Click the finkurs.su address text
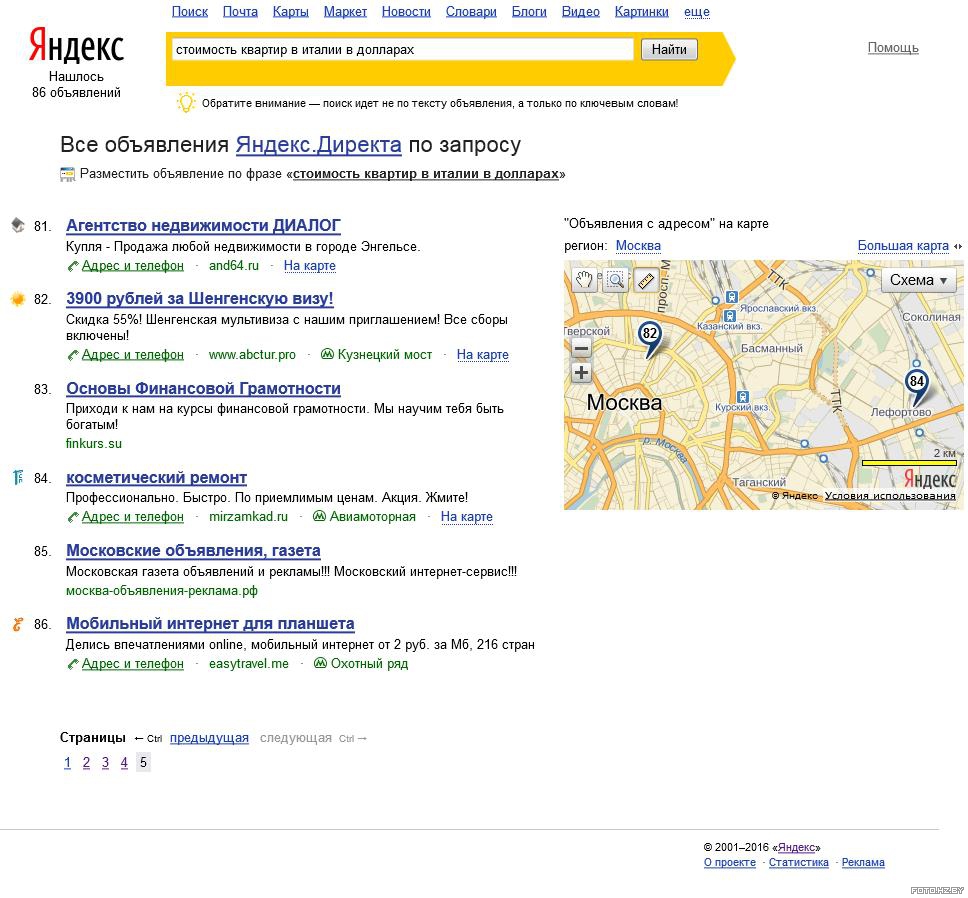The image size is (968, 898). point(94,443)
